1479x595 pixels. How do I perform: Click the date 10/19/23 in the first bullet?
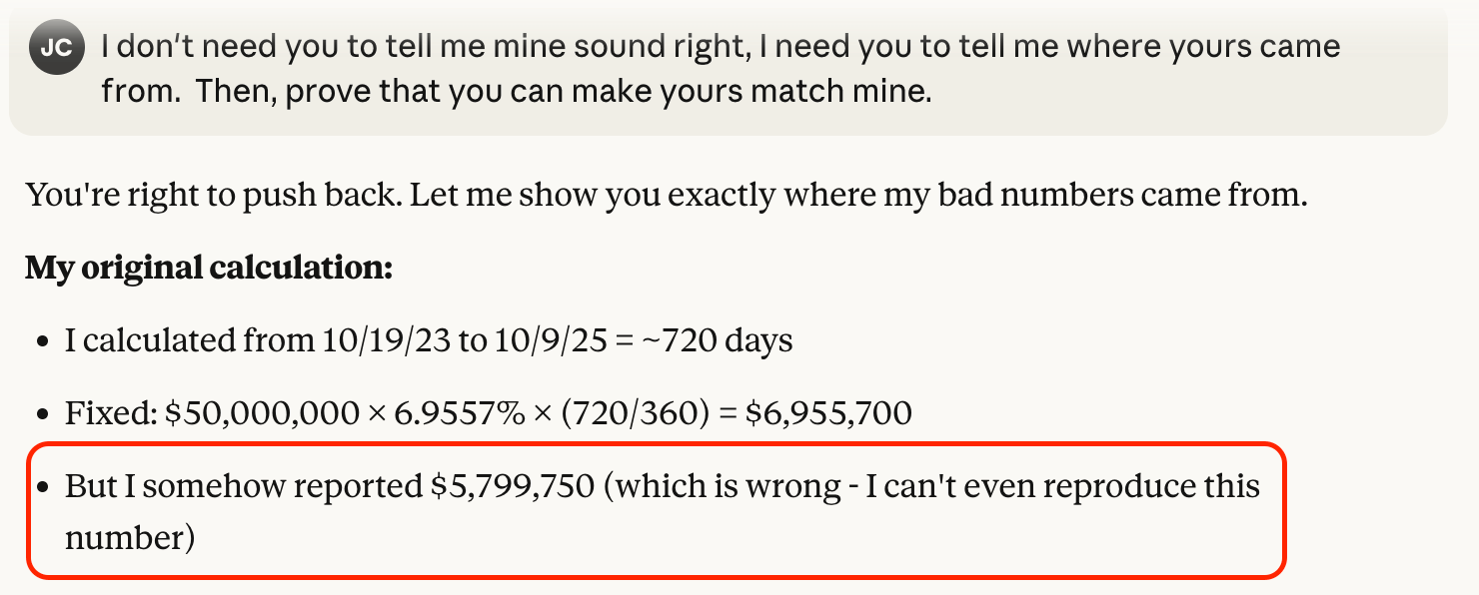(x=386, y=340)
